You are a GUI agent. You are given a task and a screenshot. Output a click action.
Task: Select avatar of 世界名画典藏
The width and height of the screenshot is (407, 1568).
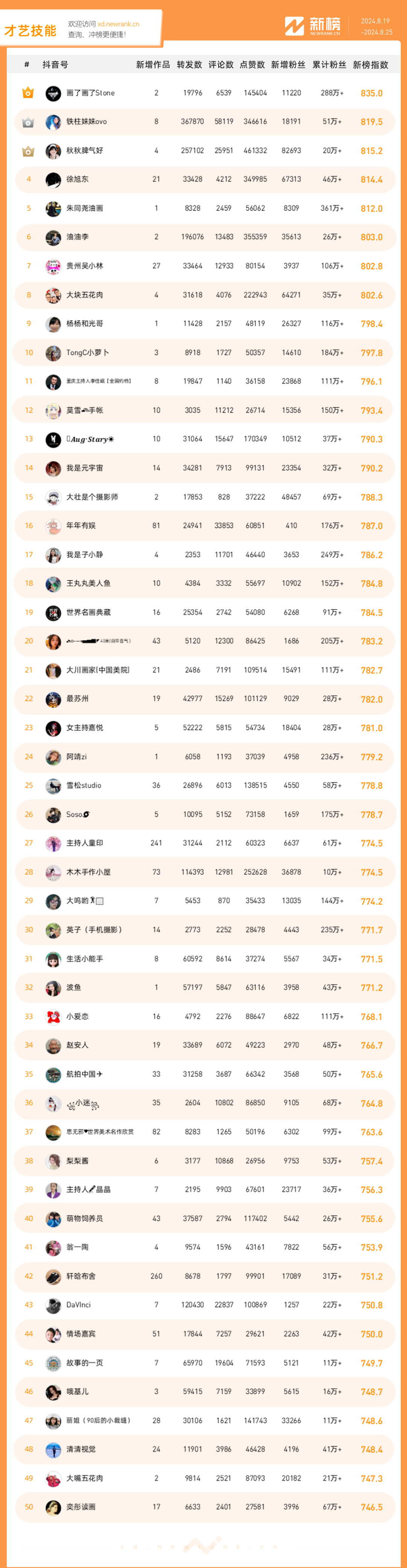coord(54,612)
